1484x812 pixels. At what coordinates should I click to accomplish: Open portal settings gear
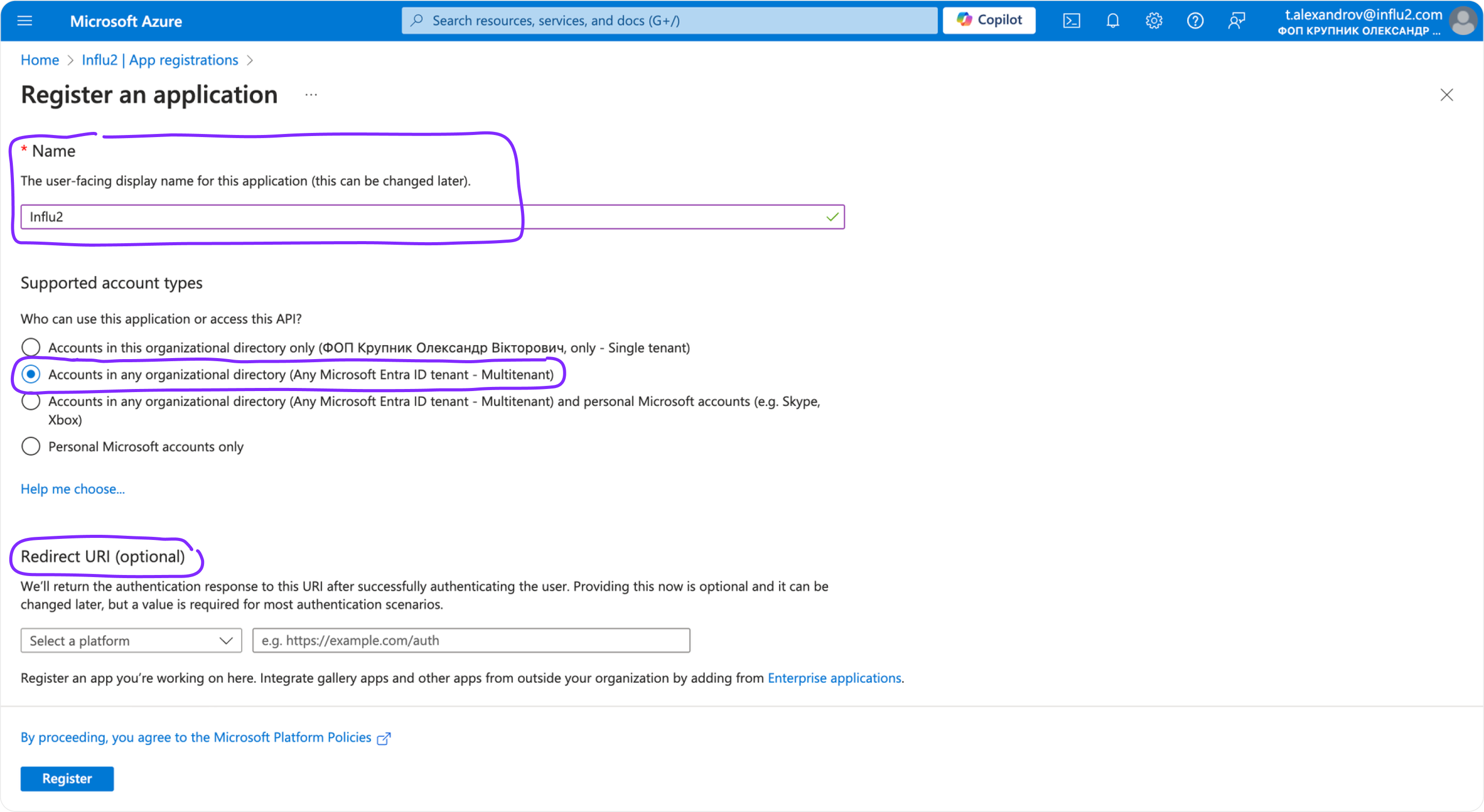(1154, 20)
